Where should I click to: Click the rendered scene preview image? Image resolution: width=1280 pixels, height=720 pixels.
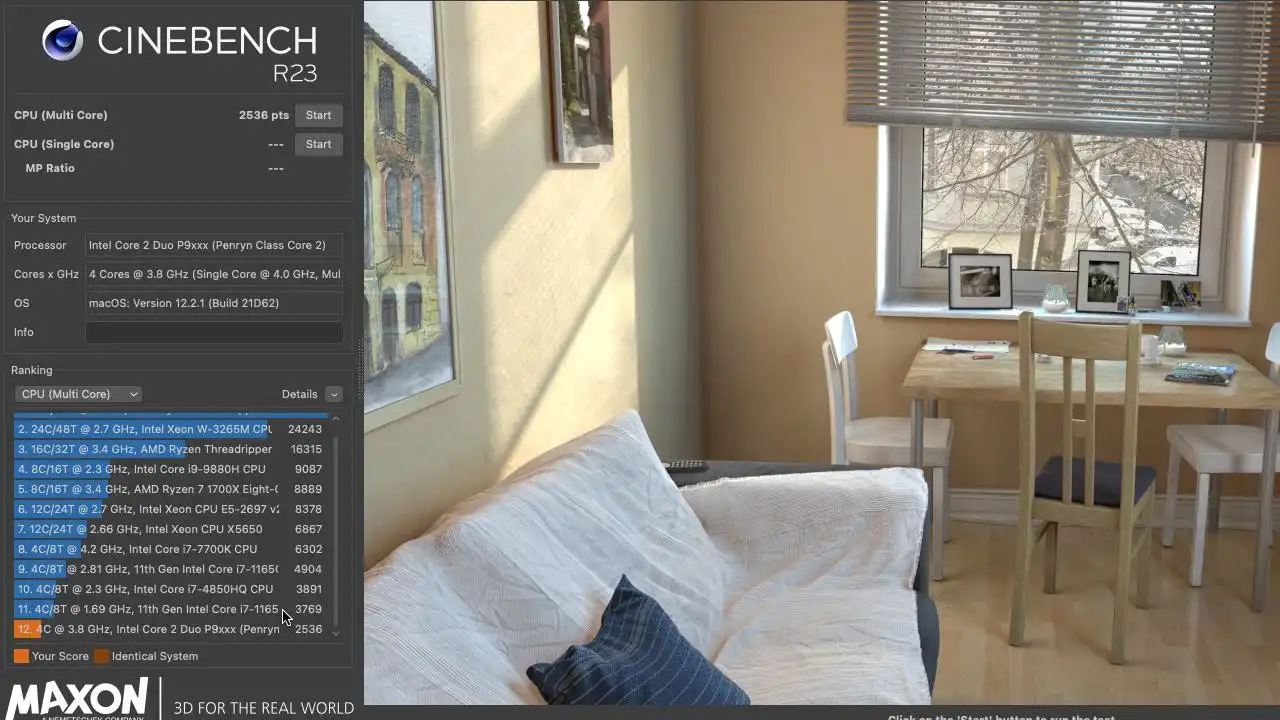pyautogui.click(x=822, y=353)
